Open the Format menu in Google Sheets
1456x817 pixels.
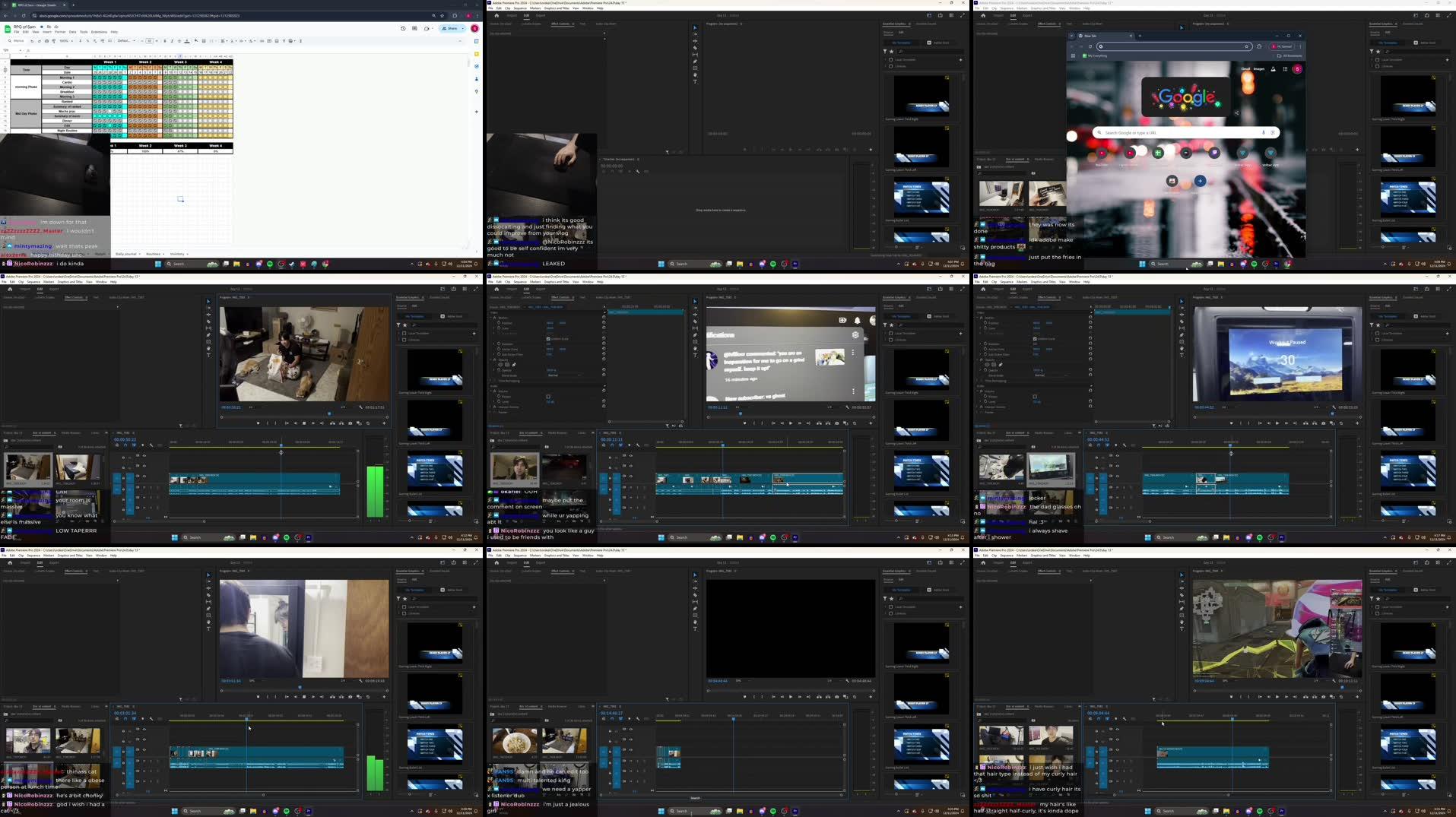click(60, 32)
